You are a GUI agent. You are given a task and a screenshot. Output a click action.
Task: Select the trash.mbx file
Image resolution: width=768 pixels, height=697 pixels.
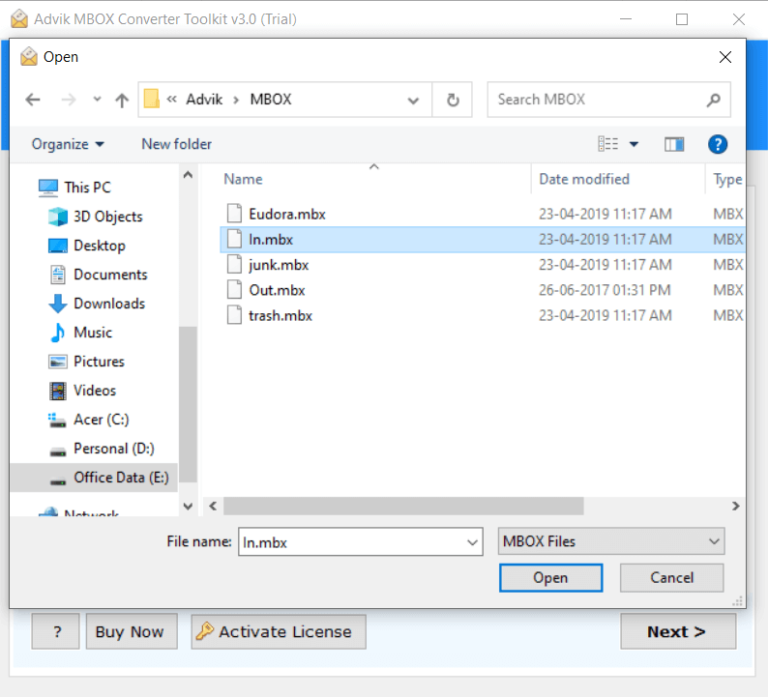click(x=280, y=315)
